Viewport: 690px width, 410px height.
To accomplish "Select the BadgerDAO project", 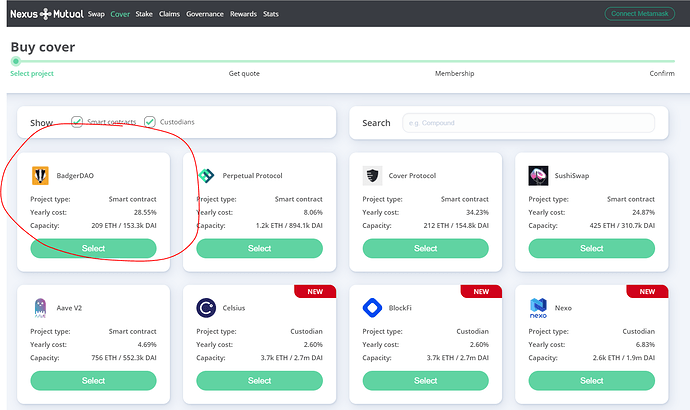I will (x=93, y=249).
